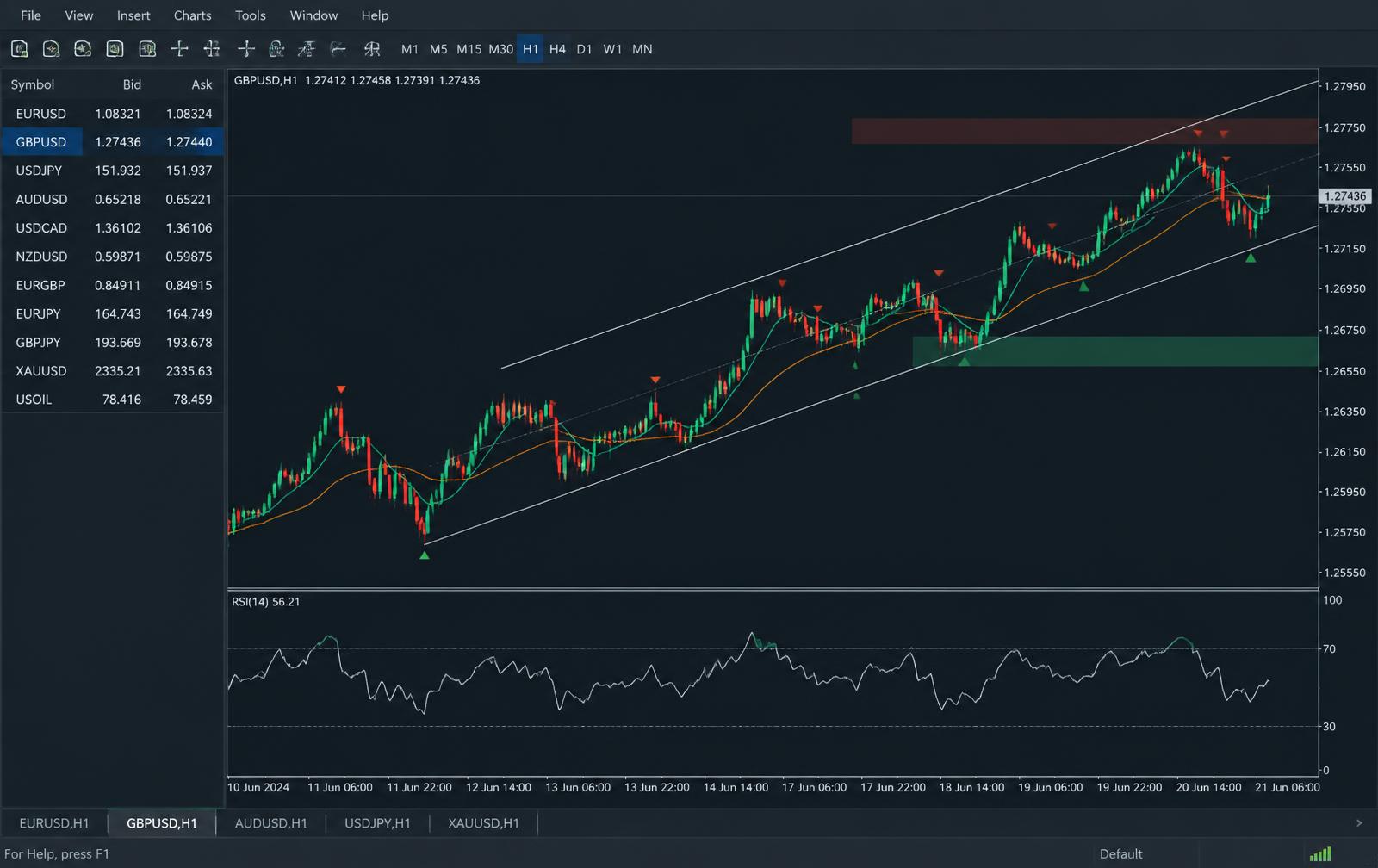Open the Charts menu
Image resolution: width=1378 pixels, height=868 pixels.
[192, 15]
